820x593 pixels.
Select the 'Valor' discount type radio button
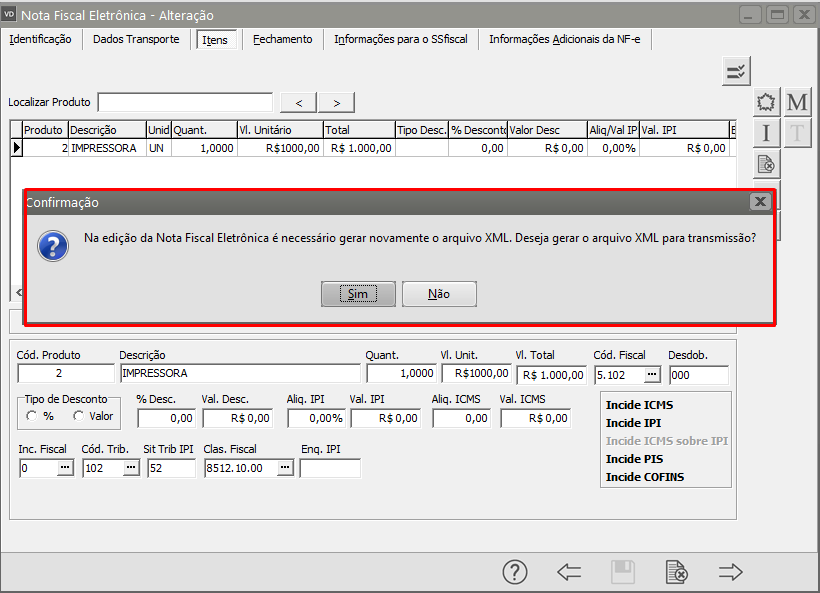pyautogui.click(x=78, y=416)
